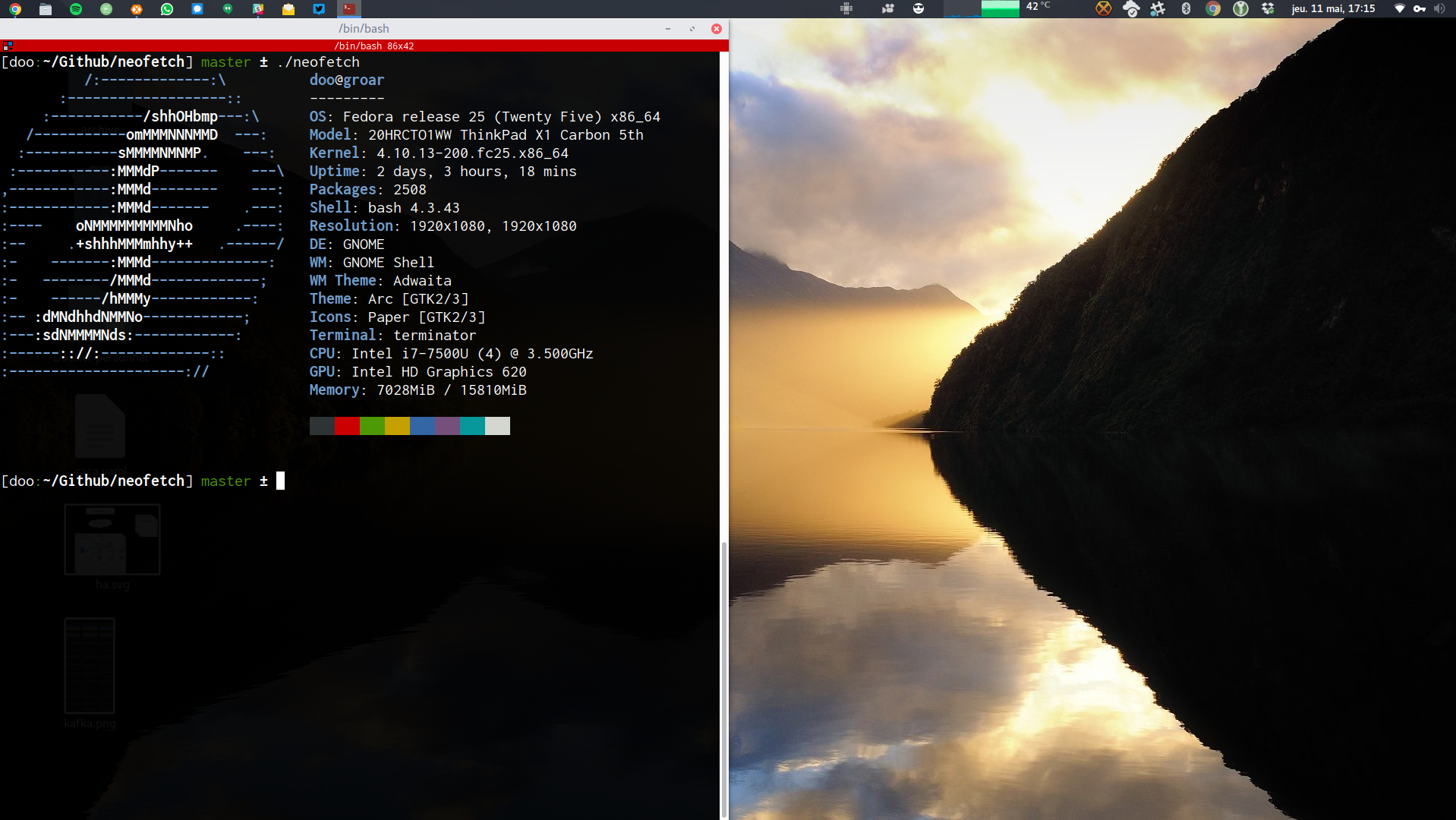Open the Wi-Fi network menu
The width and height of the screenshot is (1456, 820).
click(1400, 9)
